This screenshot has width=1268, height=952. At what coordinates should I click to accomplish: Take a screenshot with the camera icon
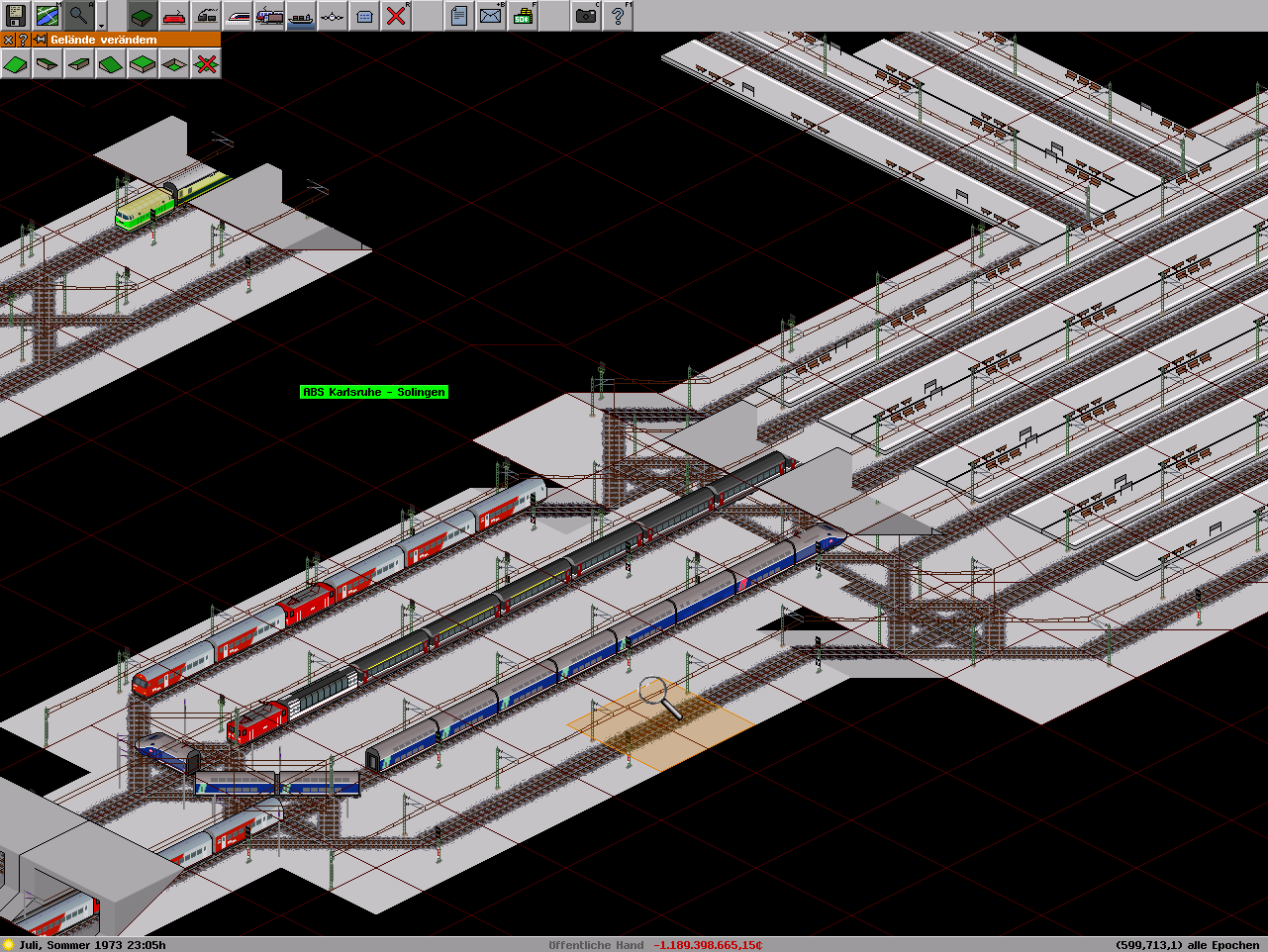(586, 16)
